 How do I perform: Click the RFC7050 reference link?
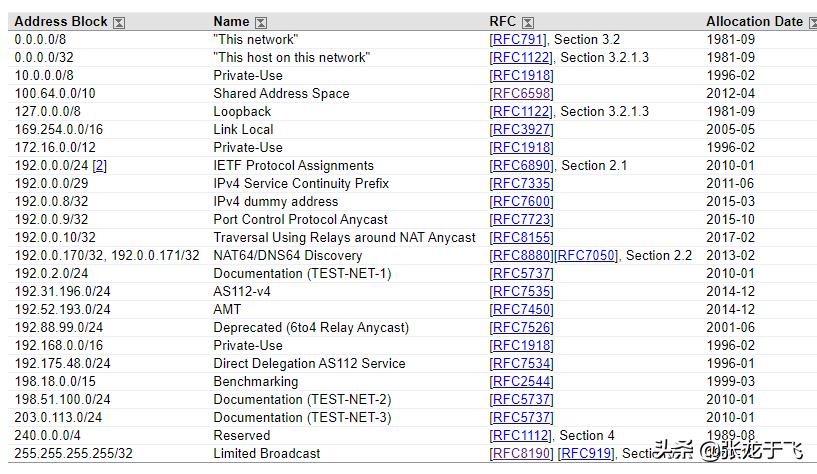[586, 256]
